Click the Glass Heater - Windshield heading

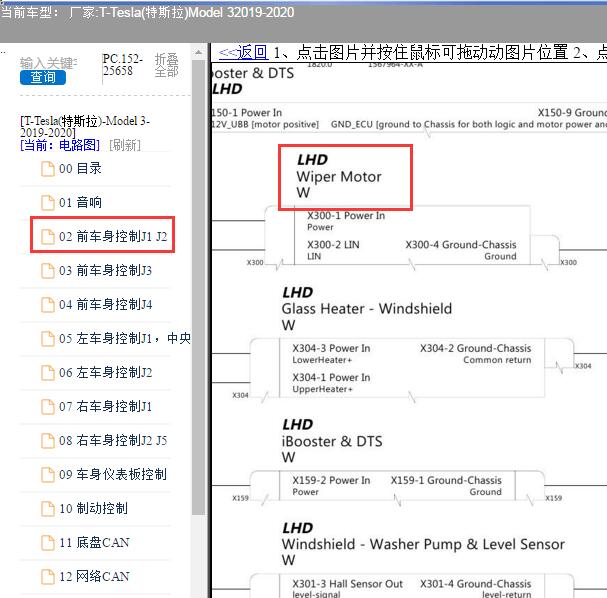click(367, 309)
